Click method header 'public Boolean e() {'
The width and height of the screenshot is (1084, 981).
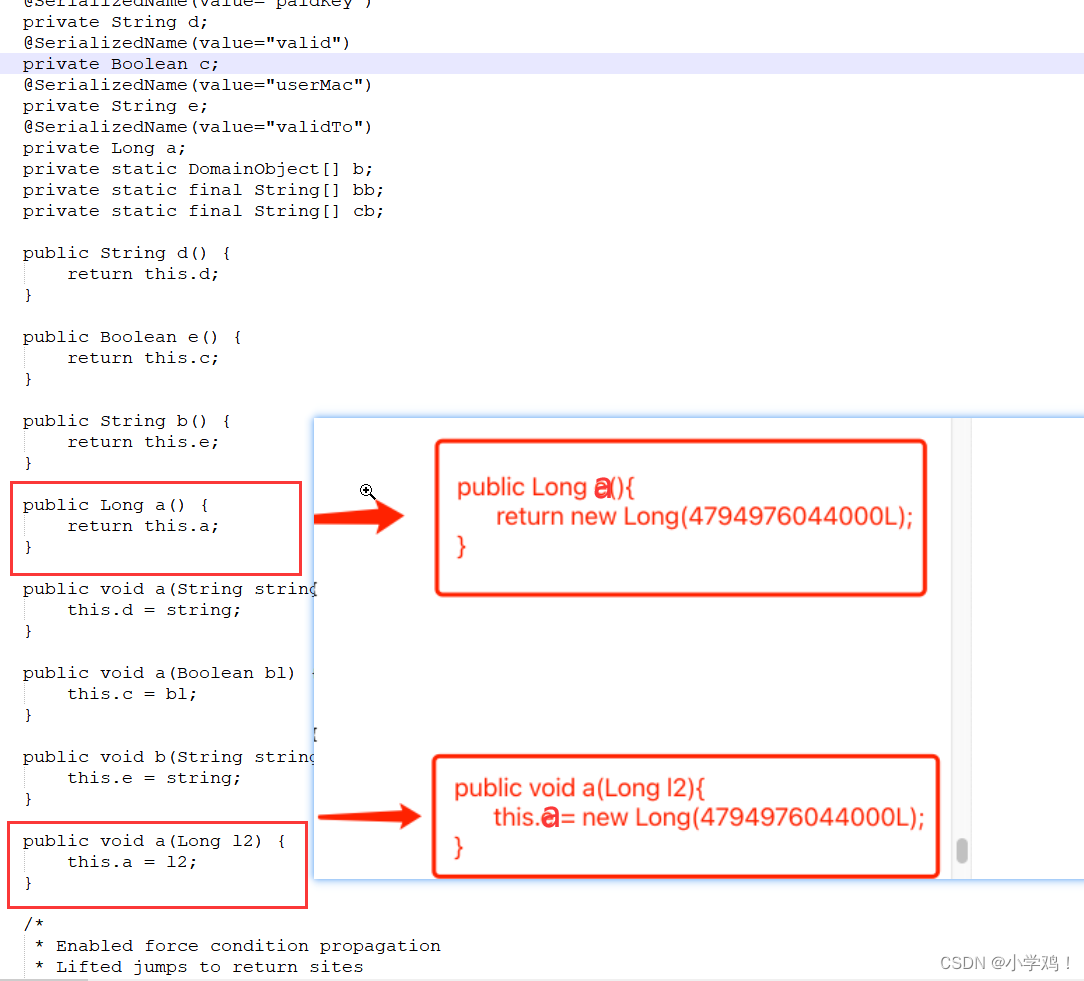[131, 337]
